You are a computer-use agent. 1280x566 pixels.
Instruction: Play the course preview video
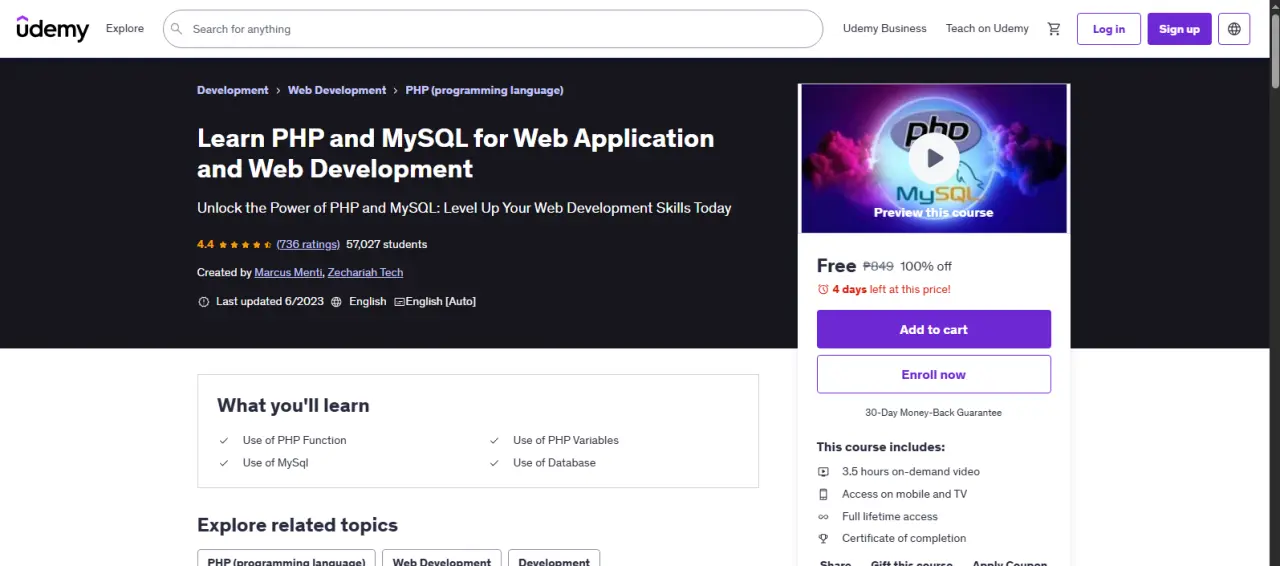tap(934, 158)
